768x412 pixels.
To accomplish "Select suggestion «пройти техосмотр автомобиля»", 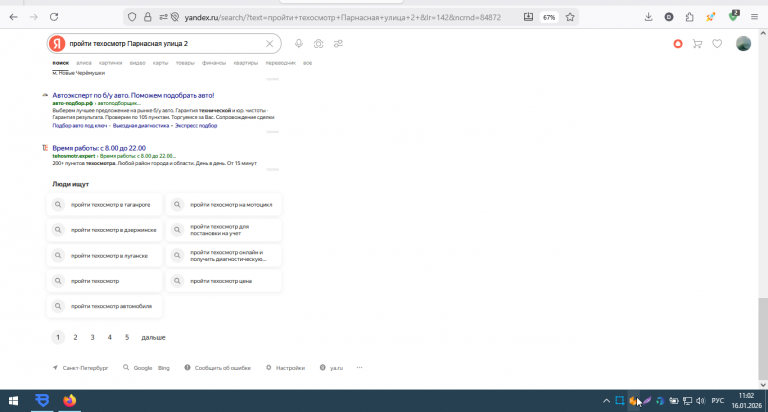I will 104,306.
